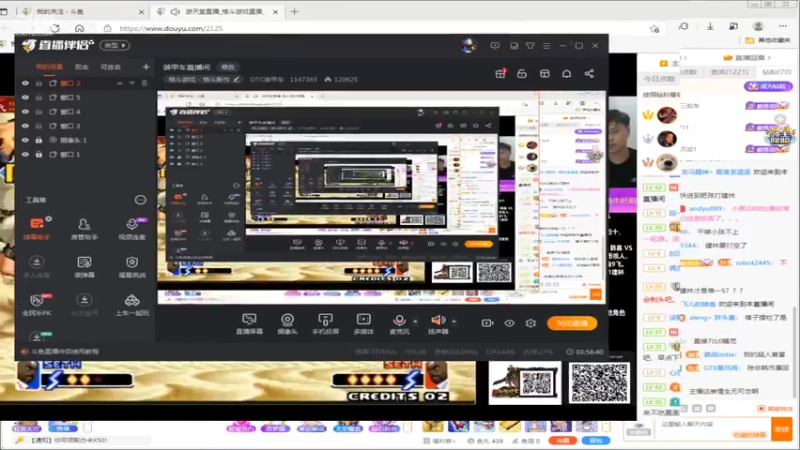Open the filter funnel icon in title bar
Viewport: 800px width, 450px height.
tap(530, 45)
